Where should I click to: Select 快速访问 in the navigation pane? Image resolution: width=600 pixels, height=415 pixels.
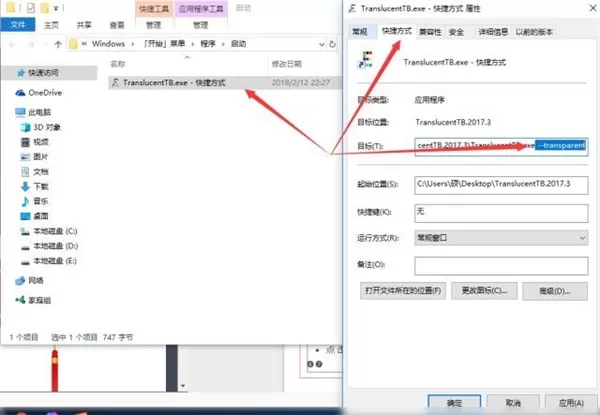pyautogui.click(x=43, y=73)
